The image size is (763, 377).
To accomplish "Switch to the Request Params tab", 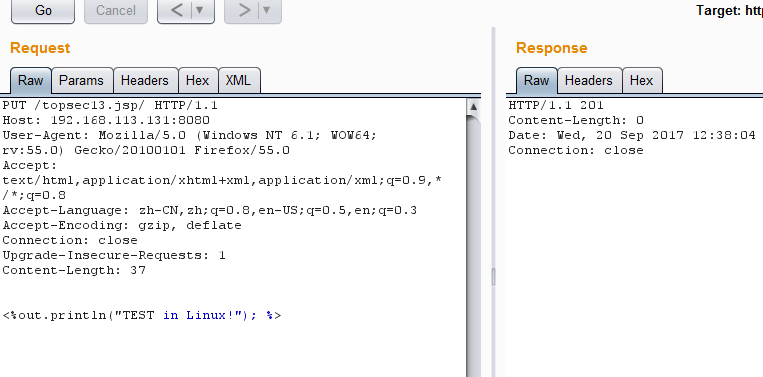I will (x=81, y=80).
